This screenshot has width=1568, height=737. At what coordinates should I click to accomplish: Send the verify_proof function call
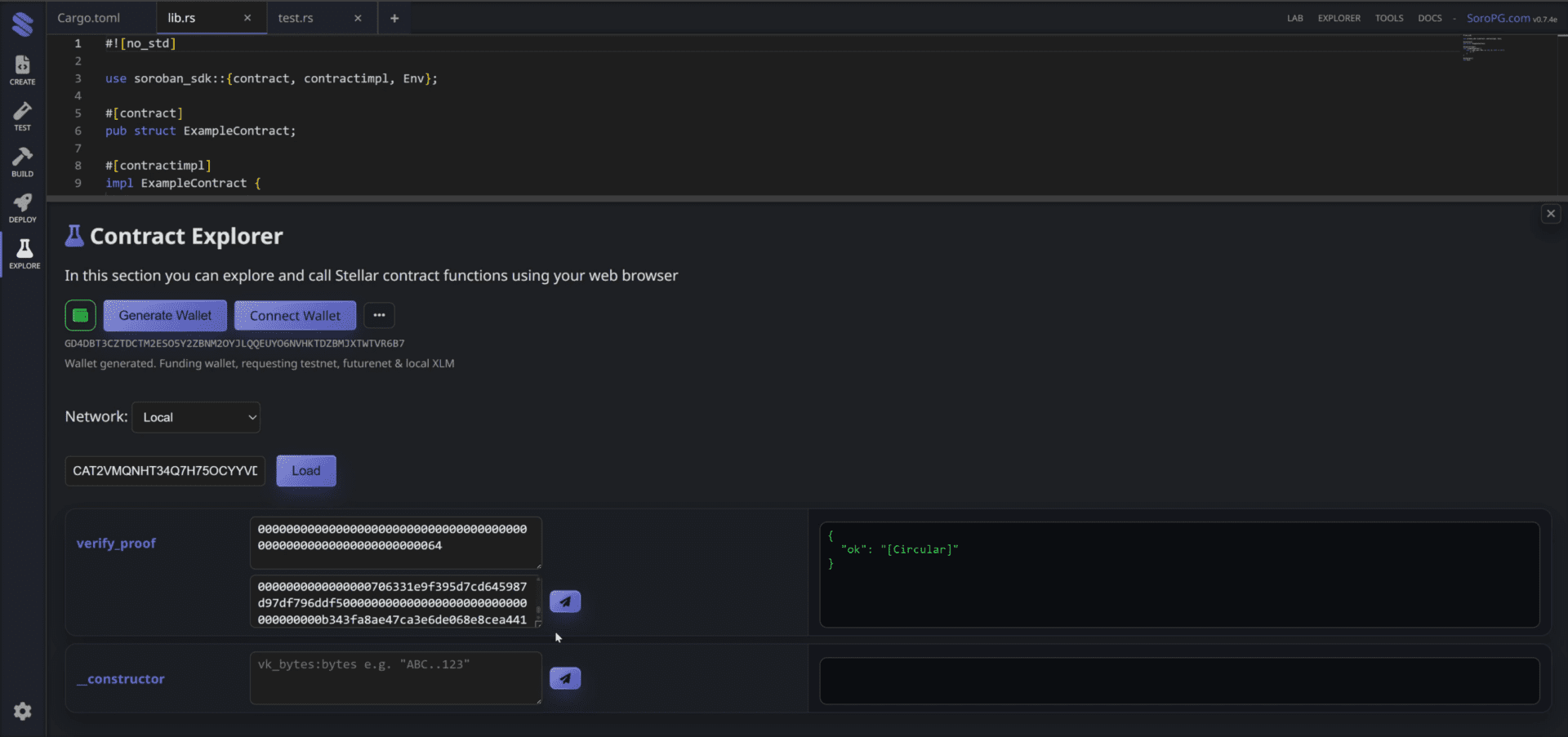coord(564,602)
